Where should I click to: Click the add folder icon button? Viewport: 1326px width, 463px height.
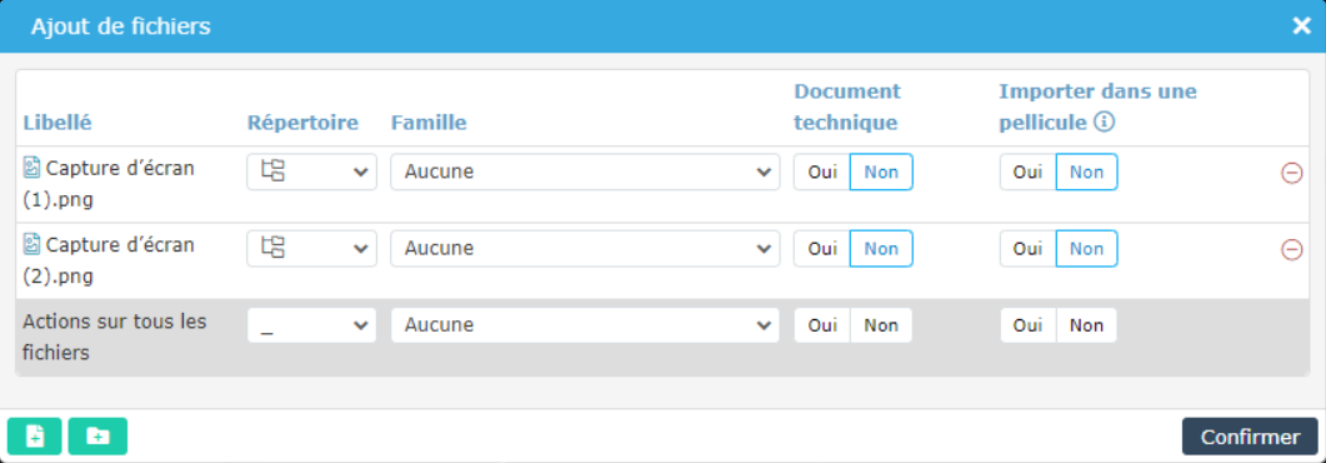[98, 437]
